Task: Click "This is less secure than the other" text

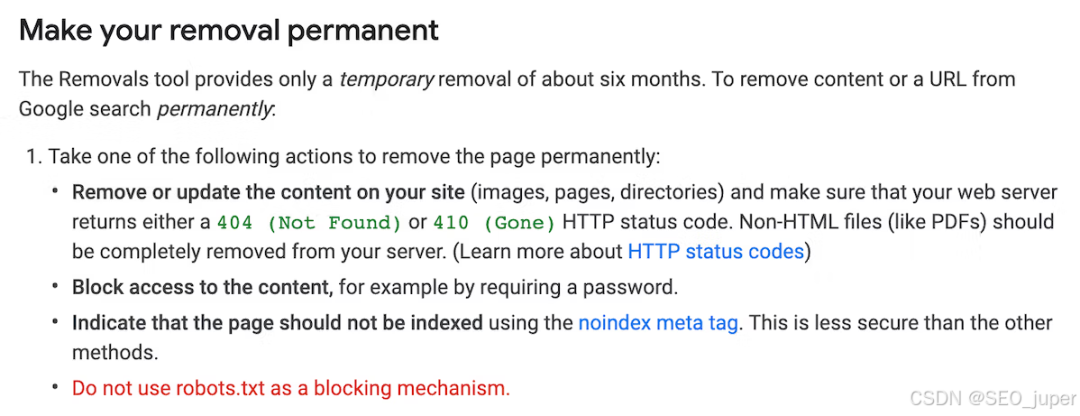Action: pyautogui.click(x=900, y=323)
